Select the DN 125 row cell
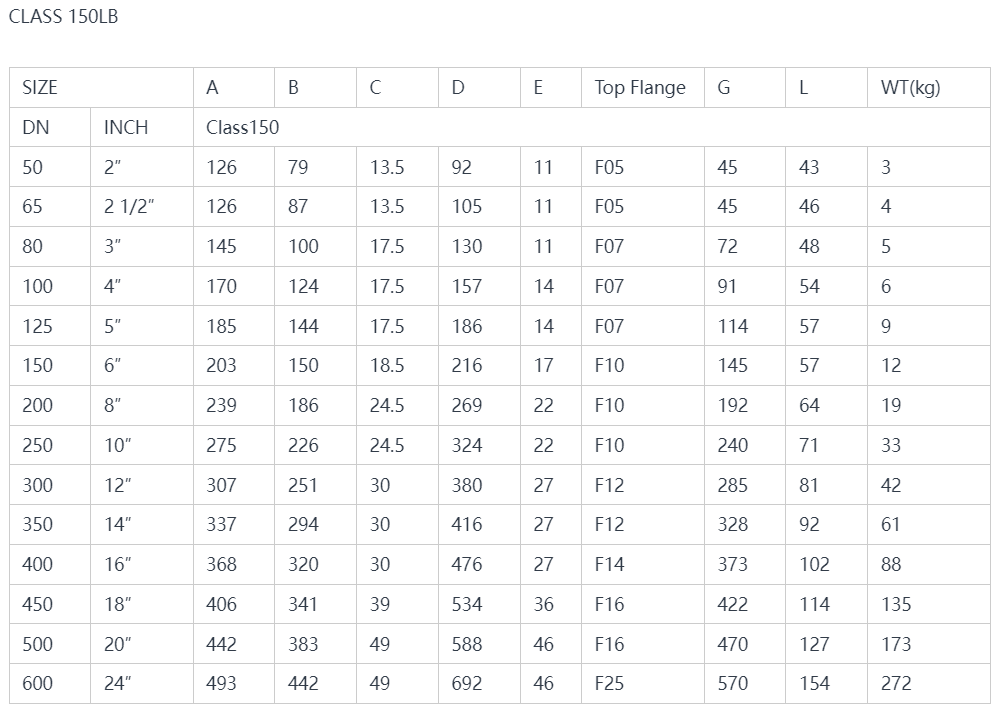The width and height of the screenshot is (998, 711). point(50,326)
